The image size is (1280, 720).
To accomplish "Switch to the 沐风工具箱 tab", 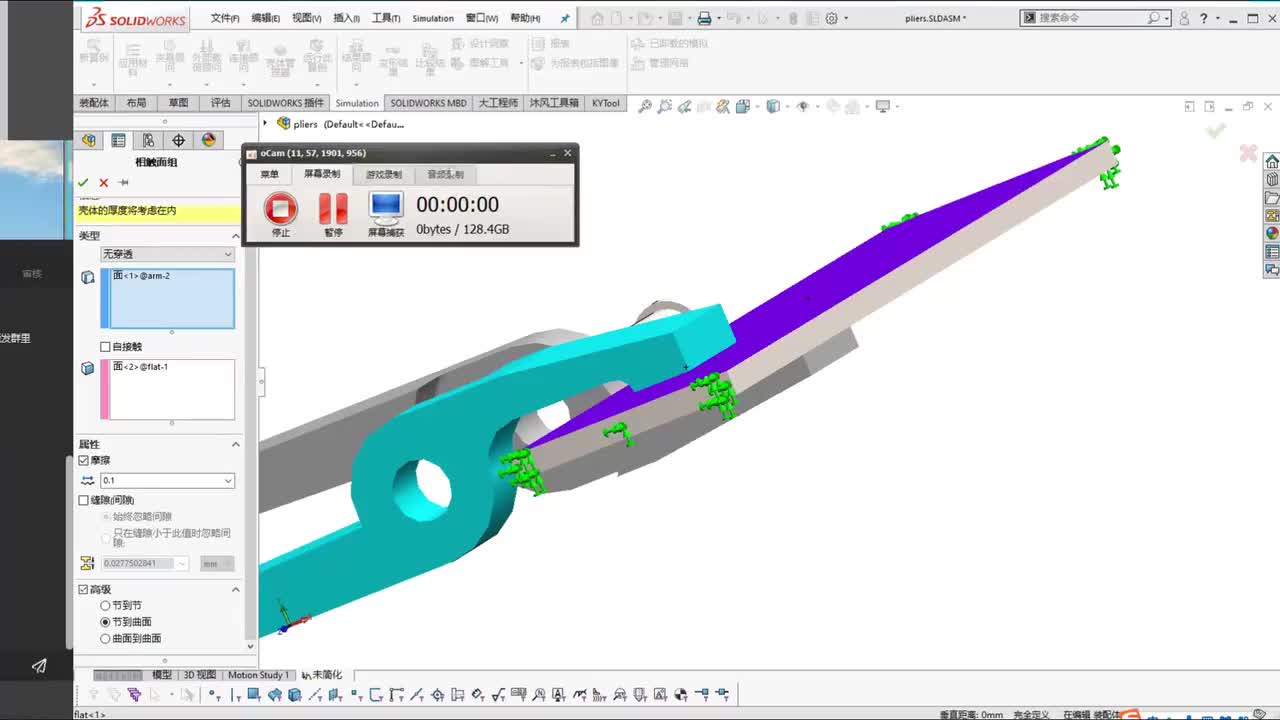I will point(554,103).
